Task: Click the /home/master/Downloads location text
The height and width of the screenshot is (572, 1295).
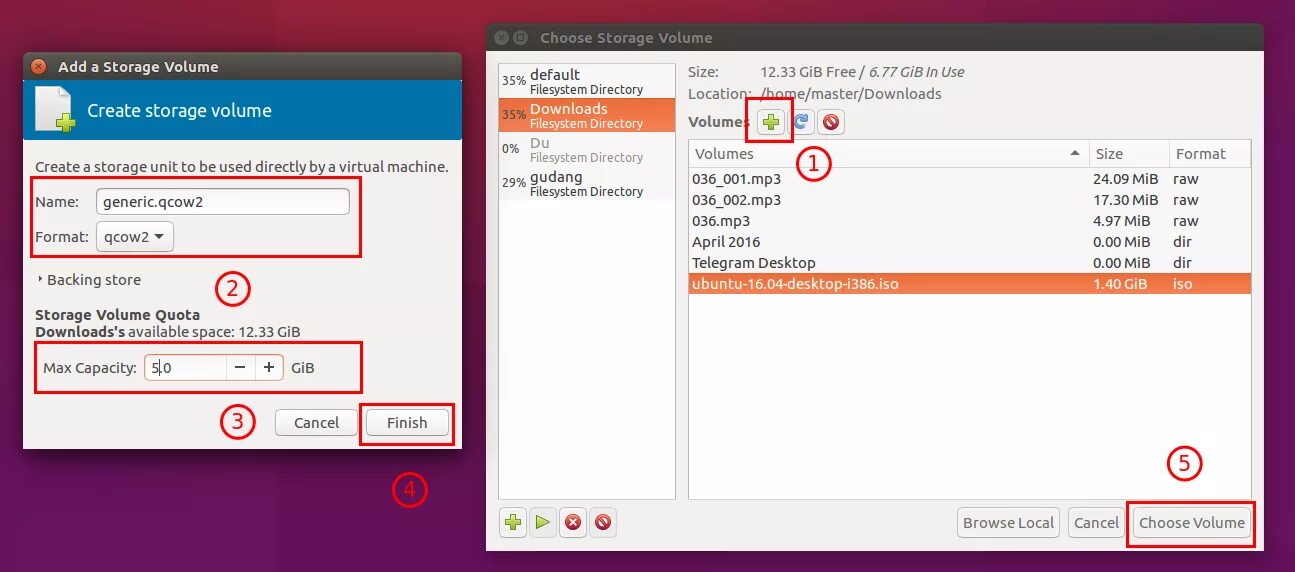Action: click(851, 94)
